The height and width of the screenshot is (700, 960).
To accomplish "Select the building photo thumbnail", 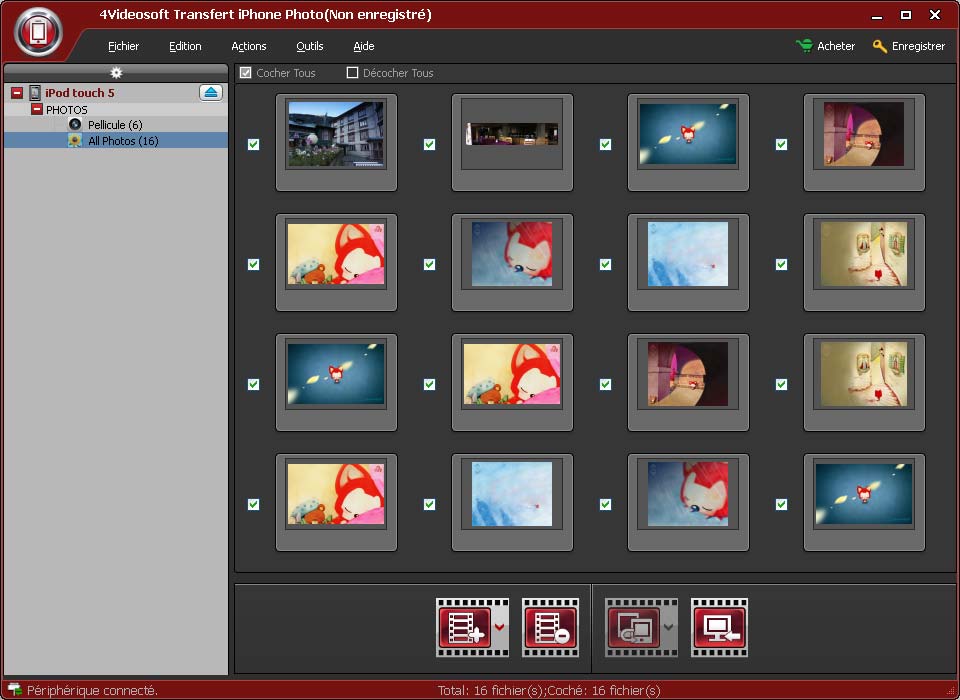I will click(x=336, y=134).
